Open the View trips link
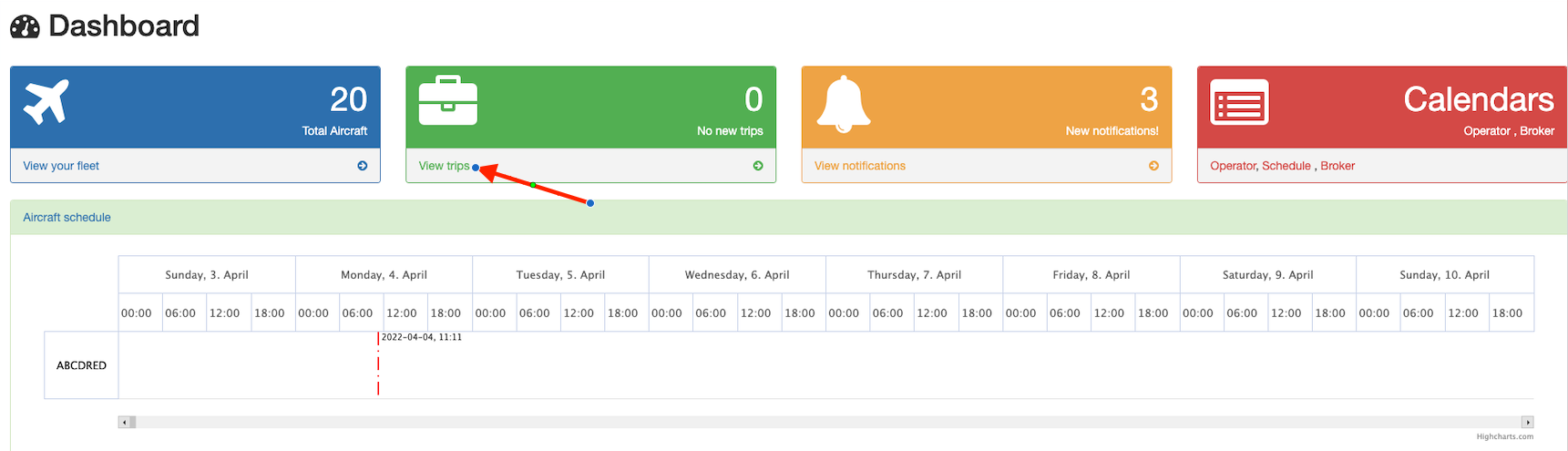Screen dimensions: 1568x451 point(444,166)
